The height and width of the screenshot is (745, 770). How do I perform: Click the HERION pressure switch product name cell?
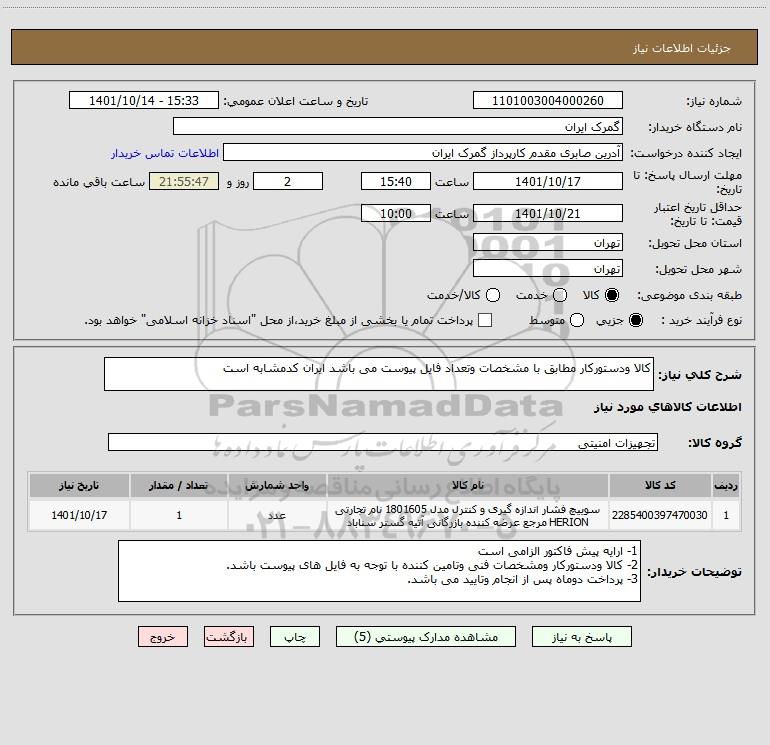pos(468,515)
